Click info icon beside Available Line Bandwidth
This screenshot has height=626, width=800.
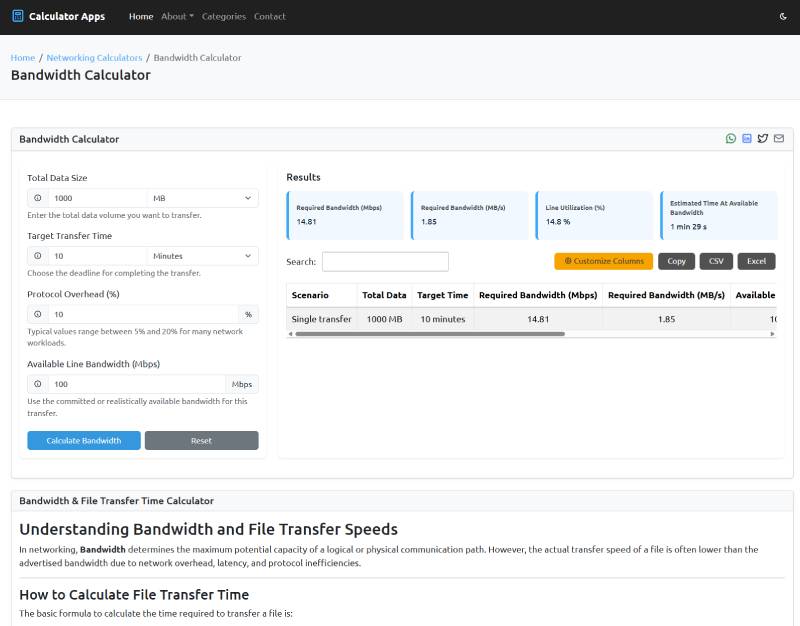pyautogui.click(x=38, y=384)
